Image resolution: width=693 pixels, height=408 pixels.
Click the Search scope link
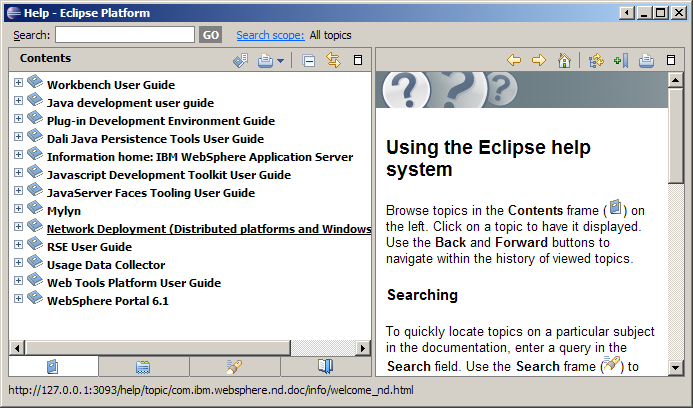(x=270, y=35)
